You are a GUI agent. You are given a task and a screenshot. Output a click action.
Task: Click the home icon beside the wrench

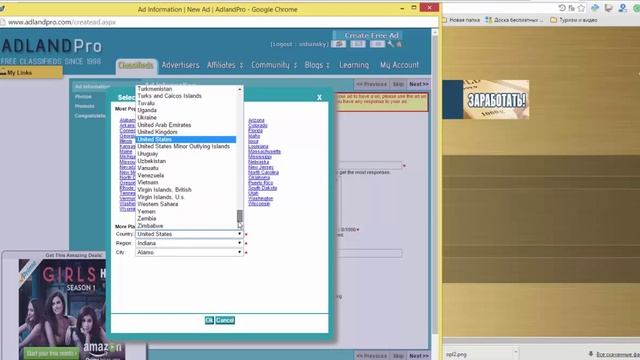click(399, 44)
